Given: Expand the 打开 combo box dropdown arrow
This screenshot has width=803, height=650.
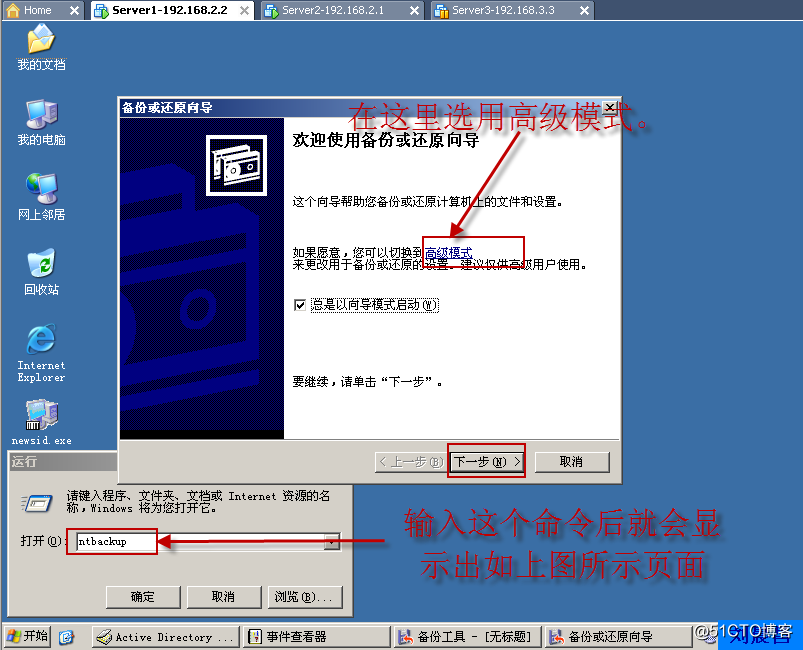Looking at the screenshot, I should pos(332,541).
